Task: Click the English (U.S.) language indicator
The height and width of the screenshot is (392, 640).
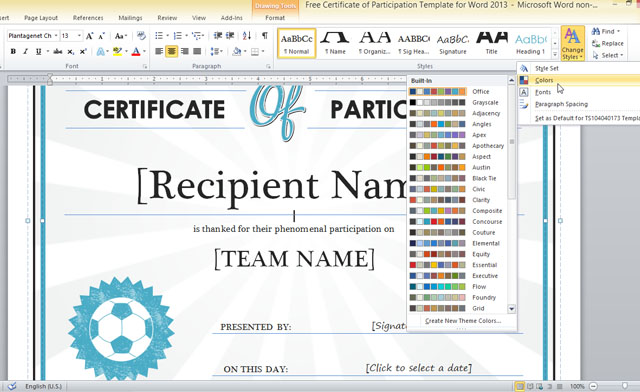Action: point(43,386)
